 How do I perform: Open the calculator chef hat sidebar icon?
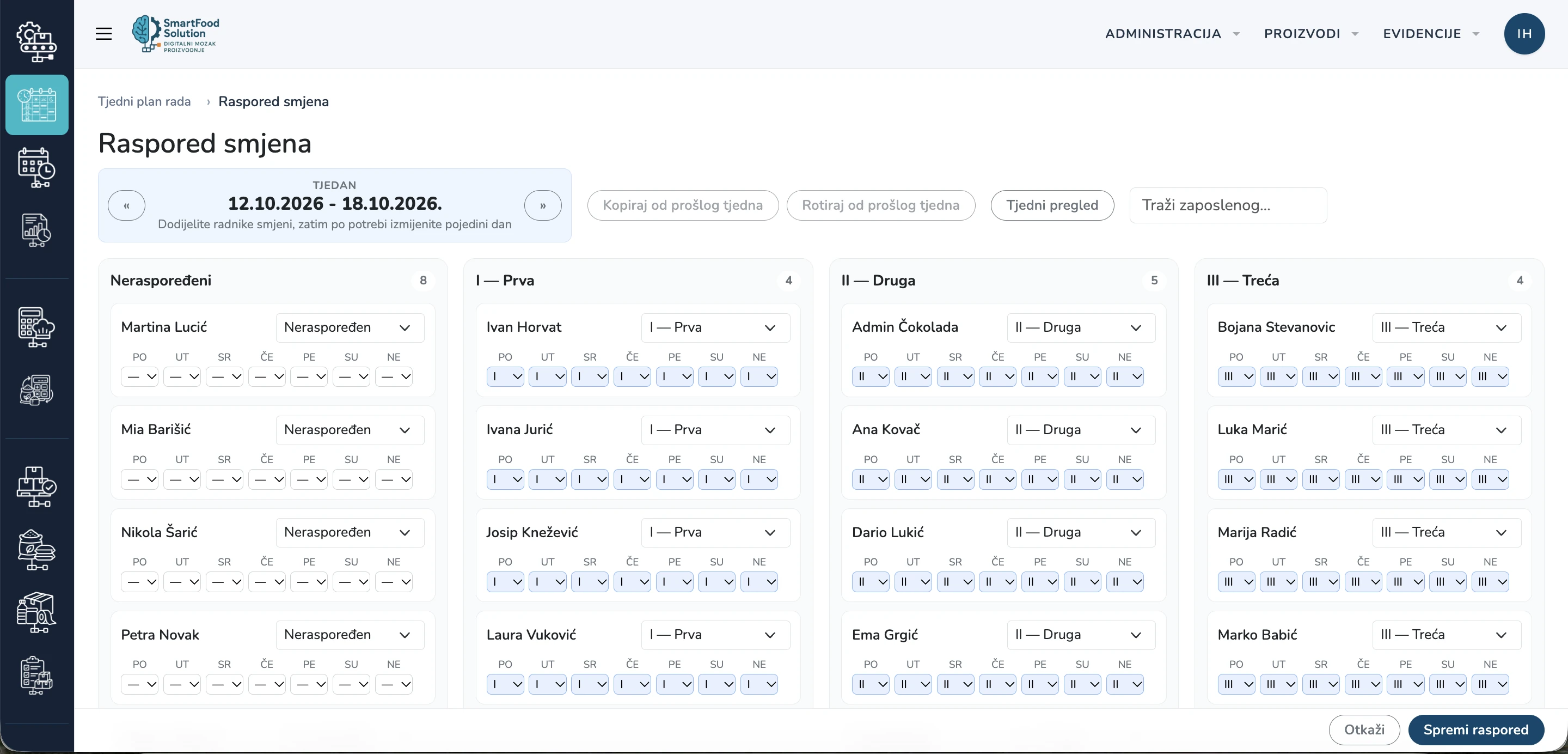tap(37, 327)
